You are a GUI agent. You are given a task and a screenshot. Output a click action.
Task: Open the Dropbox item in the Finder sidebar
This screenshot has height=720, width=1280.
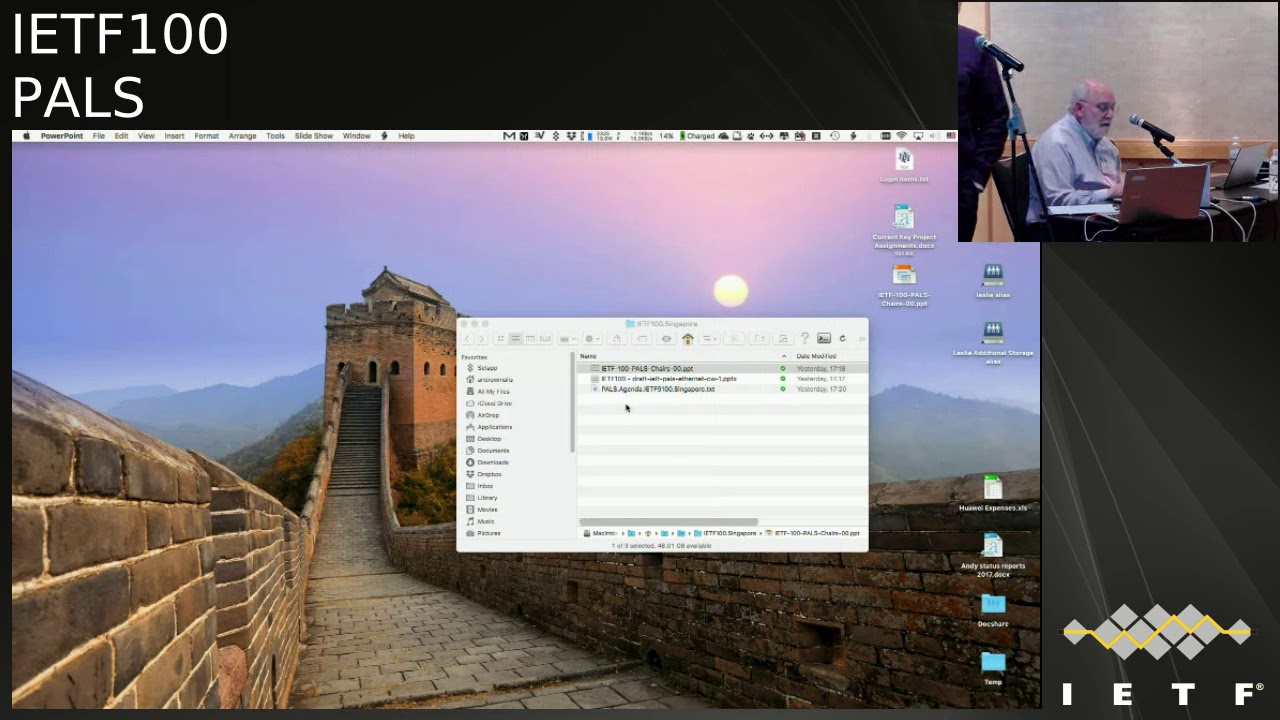tap(489, 474)
